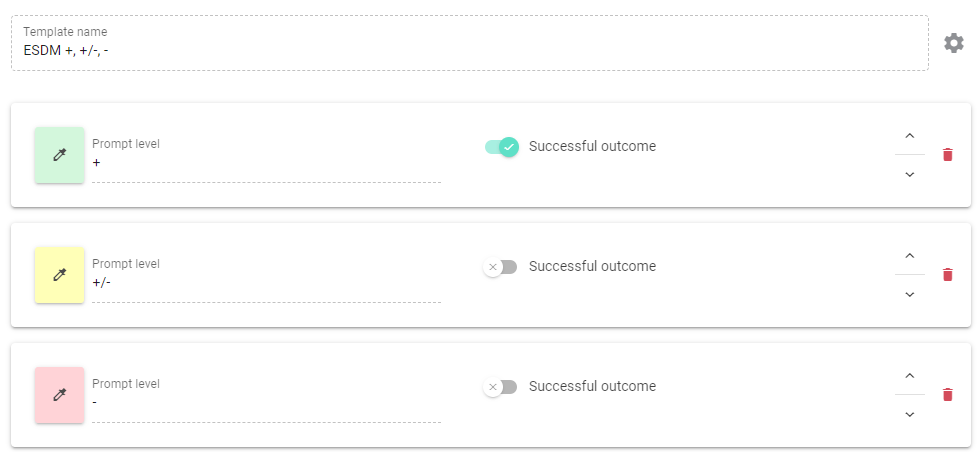
Task: Open pink color picker swatch
Action: [x=59, y=395]
